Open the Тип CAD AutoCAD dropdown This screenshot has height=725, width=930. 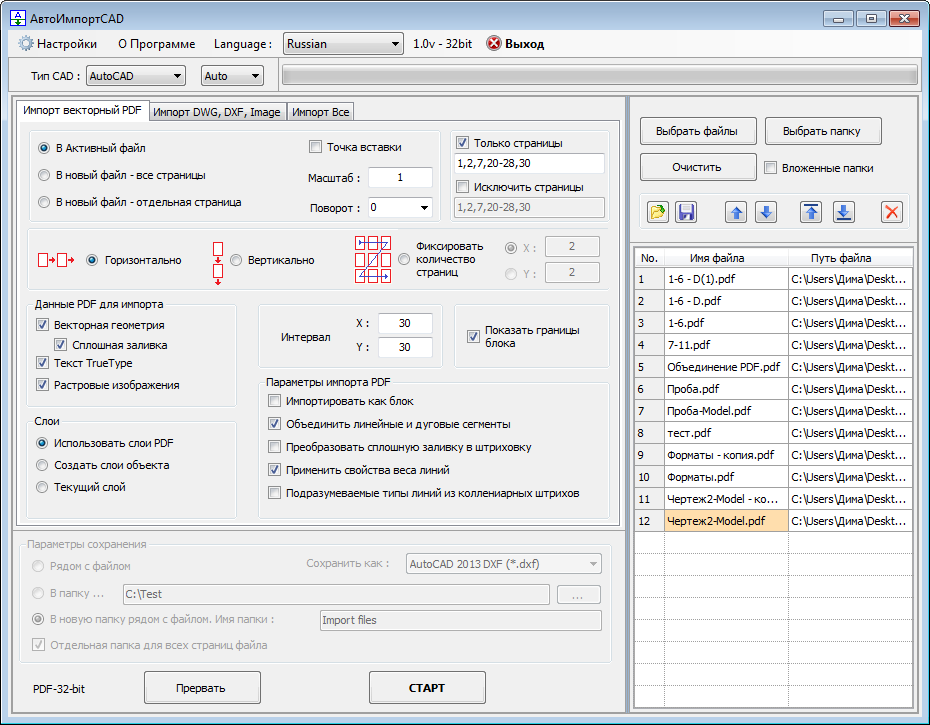(136, 75)
